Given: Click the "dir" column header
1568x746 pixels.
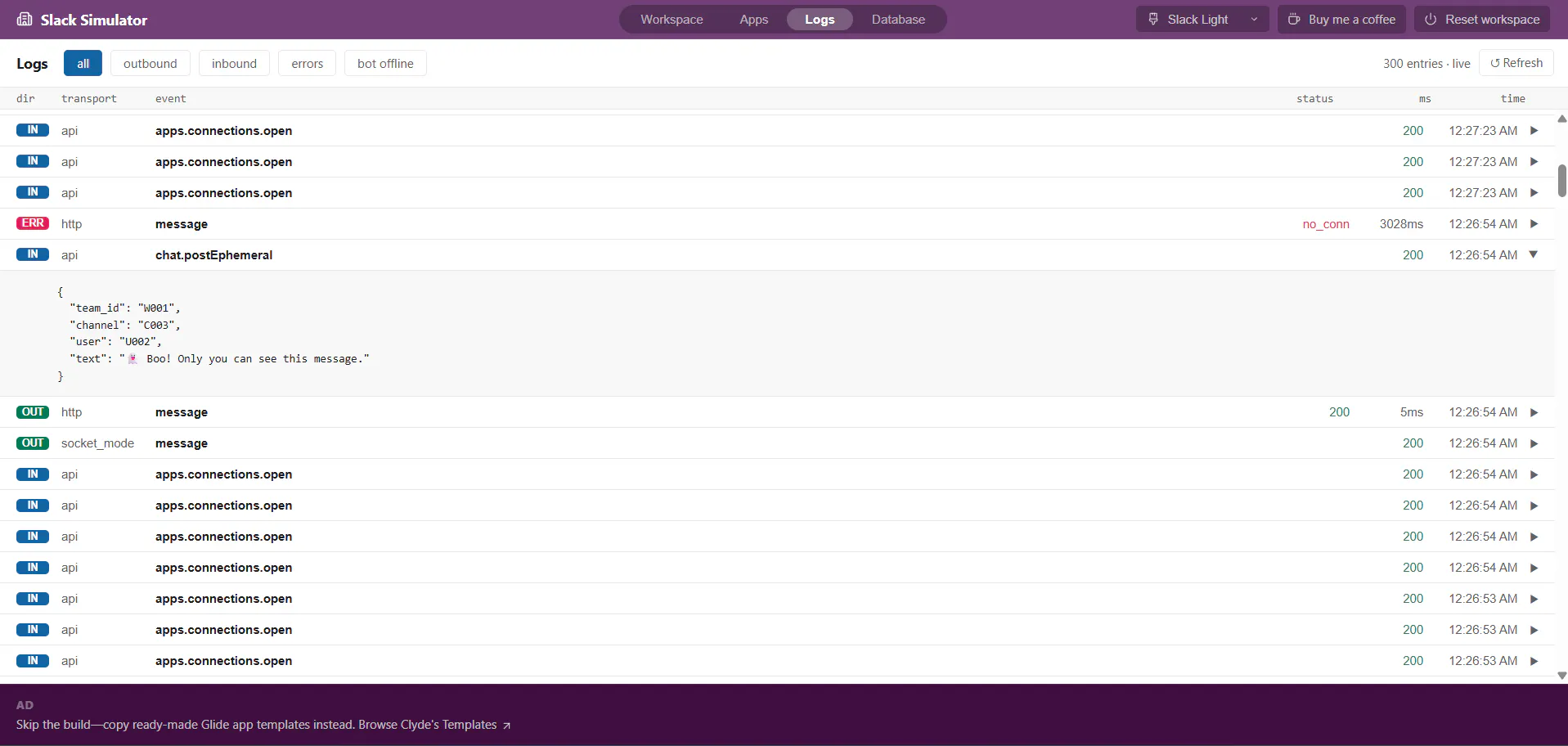Looking at the screenshot, I should [25, 98].
